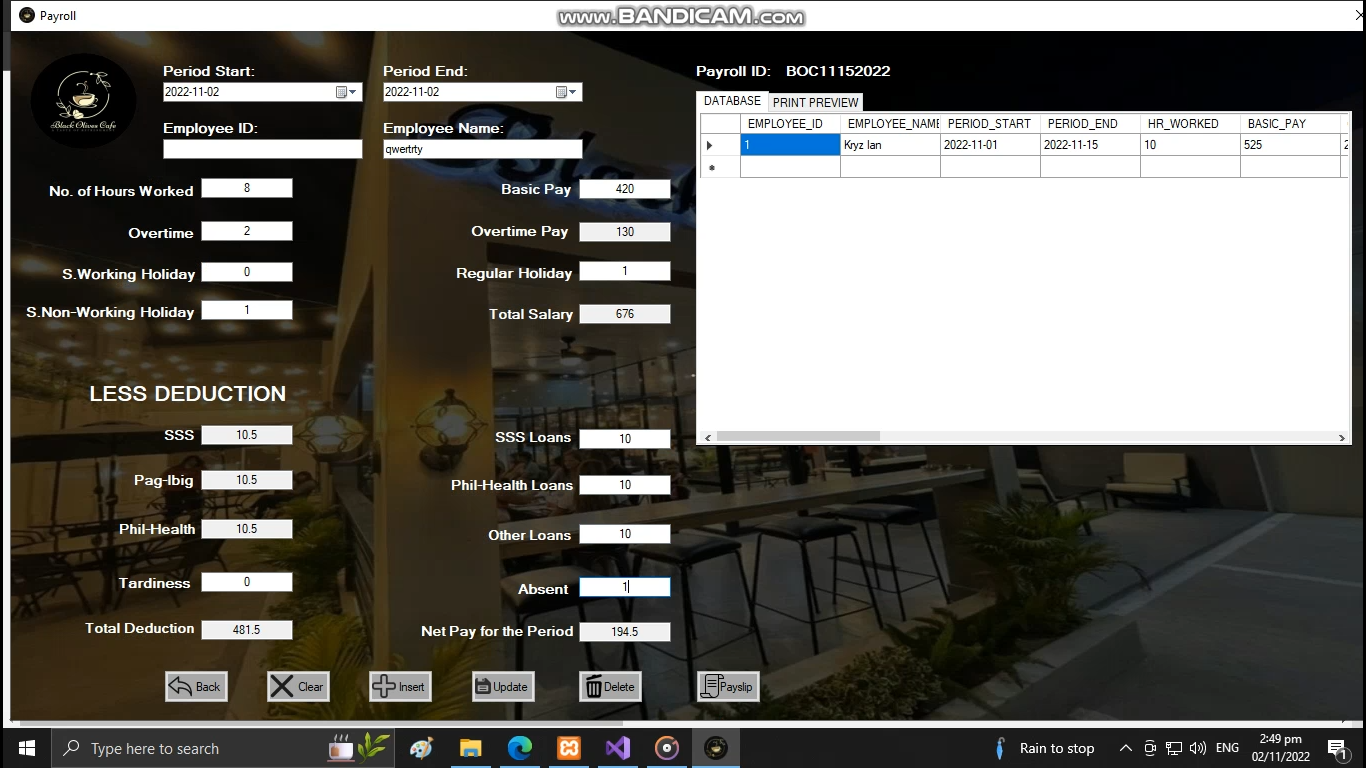
Task: Click the Delete button
Action: tap(610, 686)
